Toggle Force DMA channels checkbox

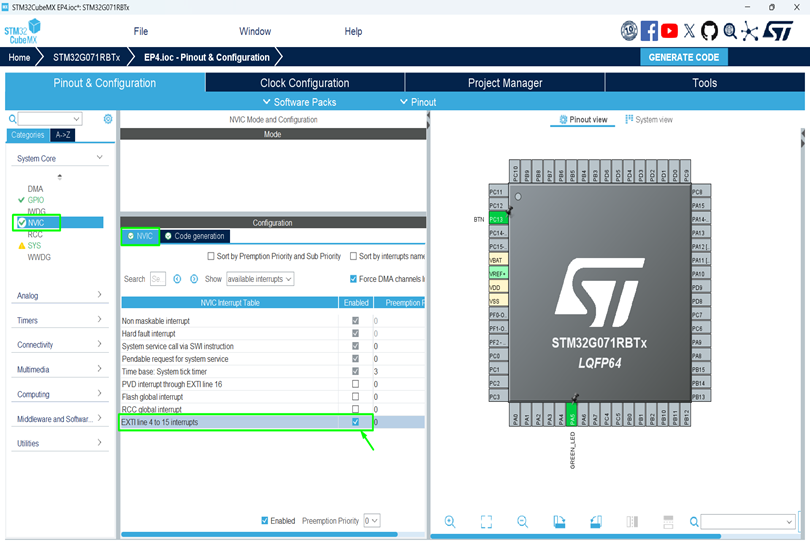click(353, 279)
